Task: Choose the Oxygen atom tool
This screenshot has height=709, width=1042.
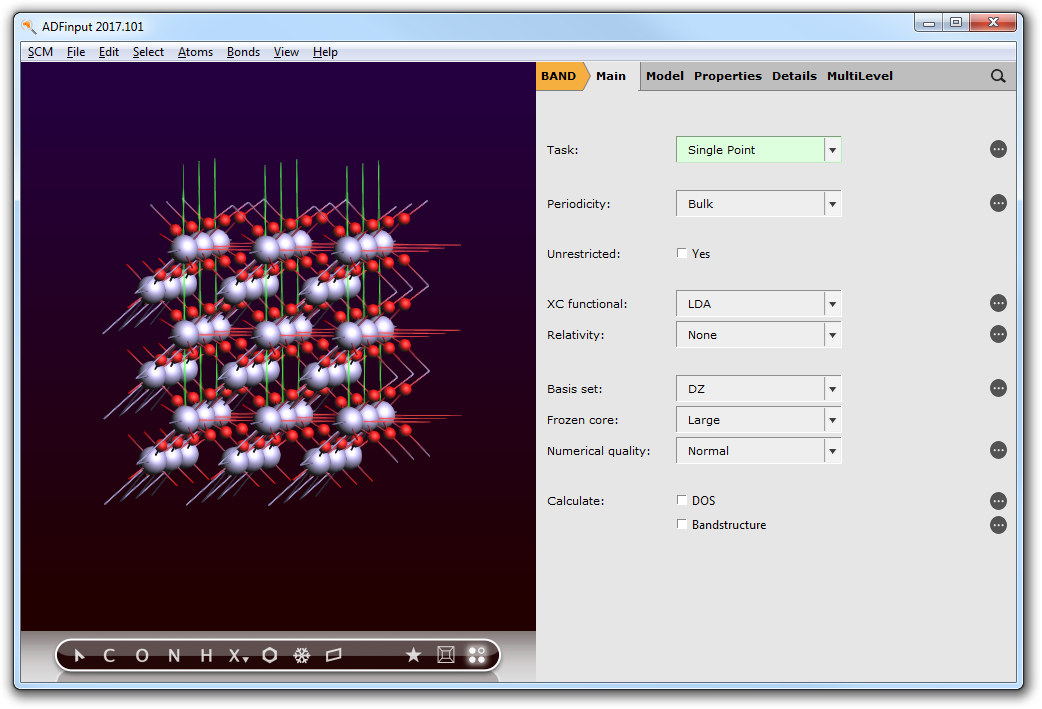Action: pyautogui.click(x=141, y=655)
